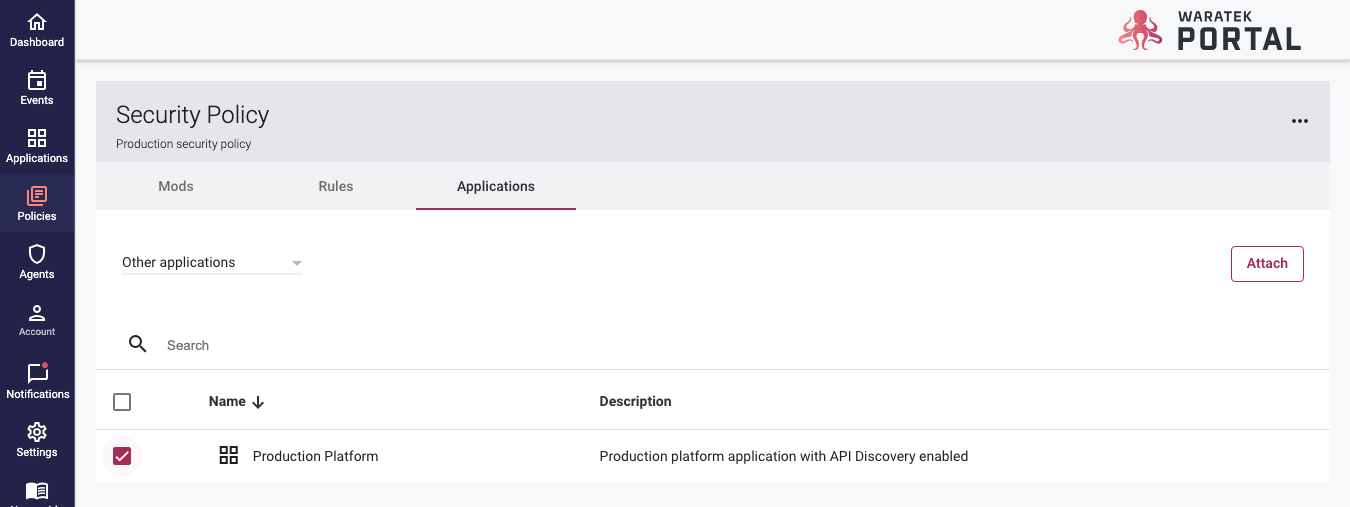Uncheck the Production Platform row checkbox

122,456
